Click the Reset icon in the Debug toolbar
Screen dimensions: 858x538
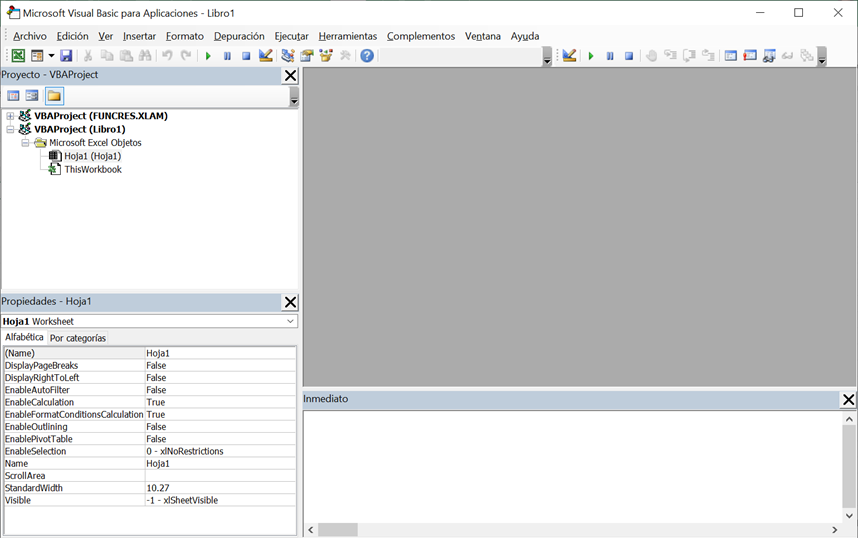pos(629,56)
